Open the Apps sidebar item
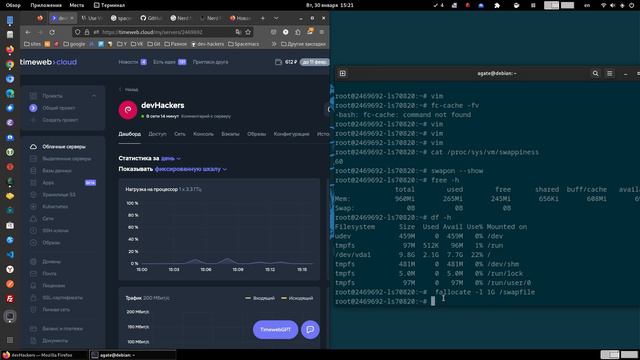Viewport: 640px width, 360px height. pos(48,182)
